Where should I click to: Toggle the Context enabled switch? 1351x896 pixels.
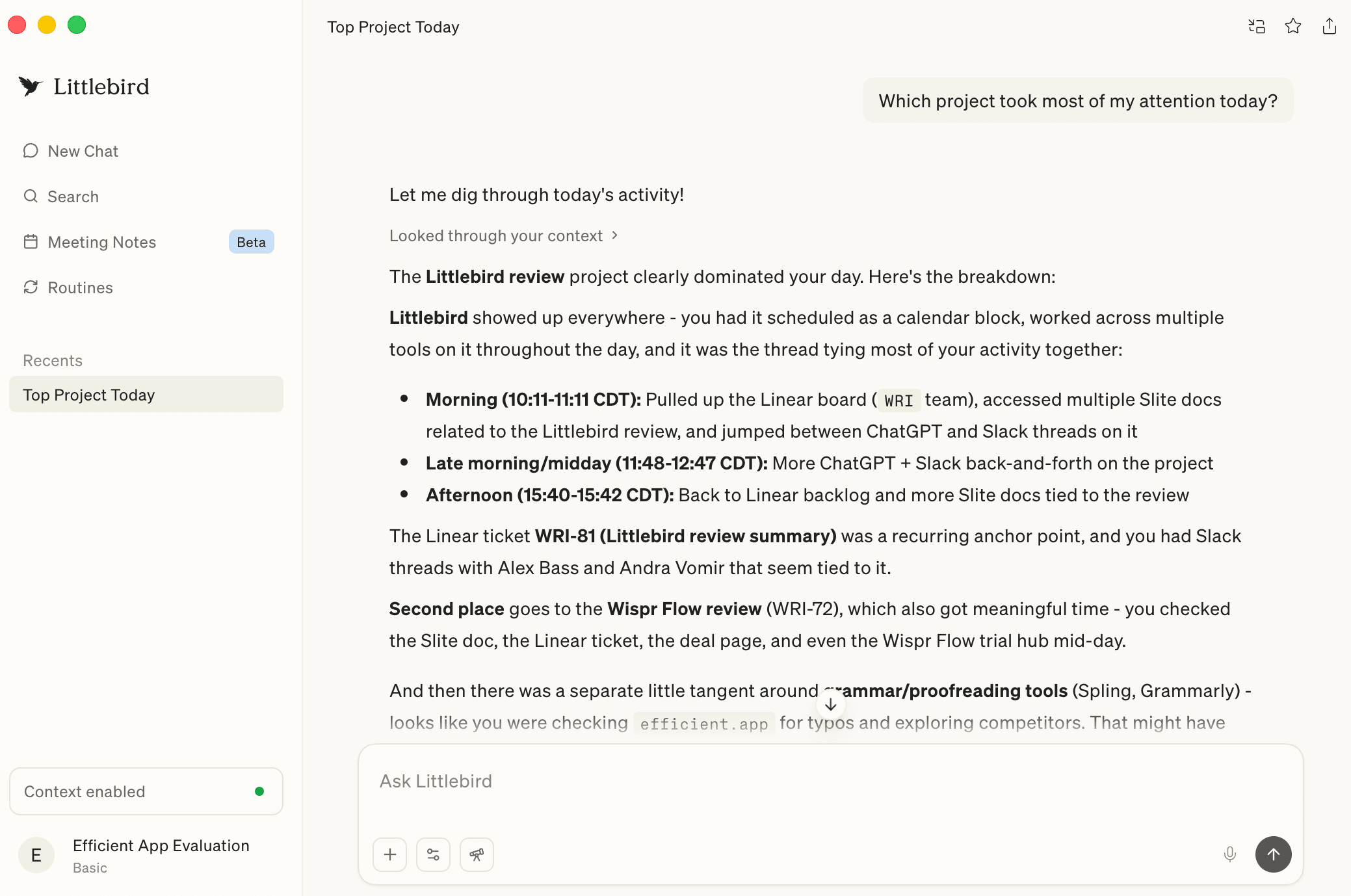click(146, 791)
